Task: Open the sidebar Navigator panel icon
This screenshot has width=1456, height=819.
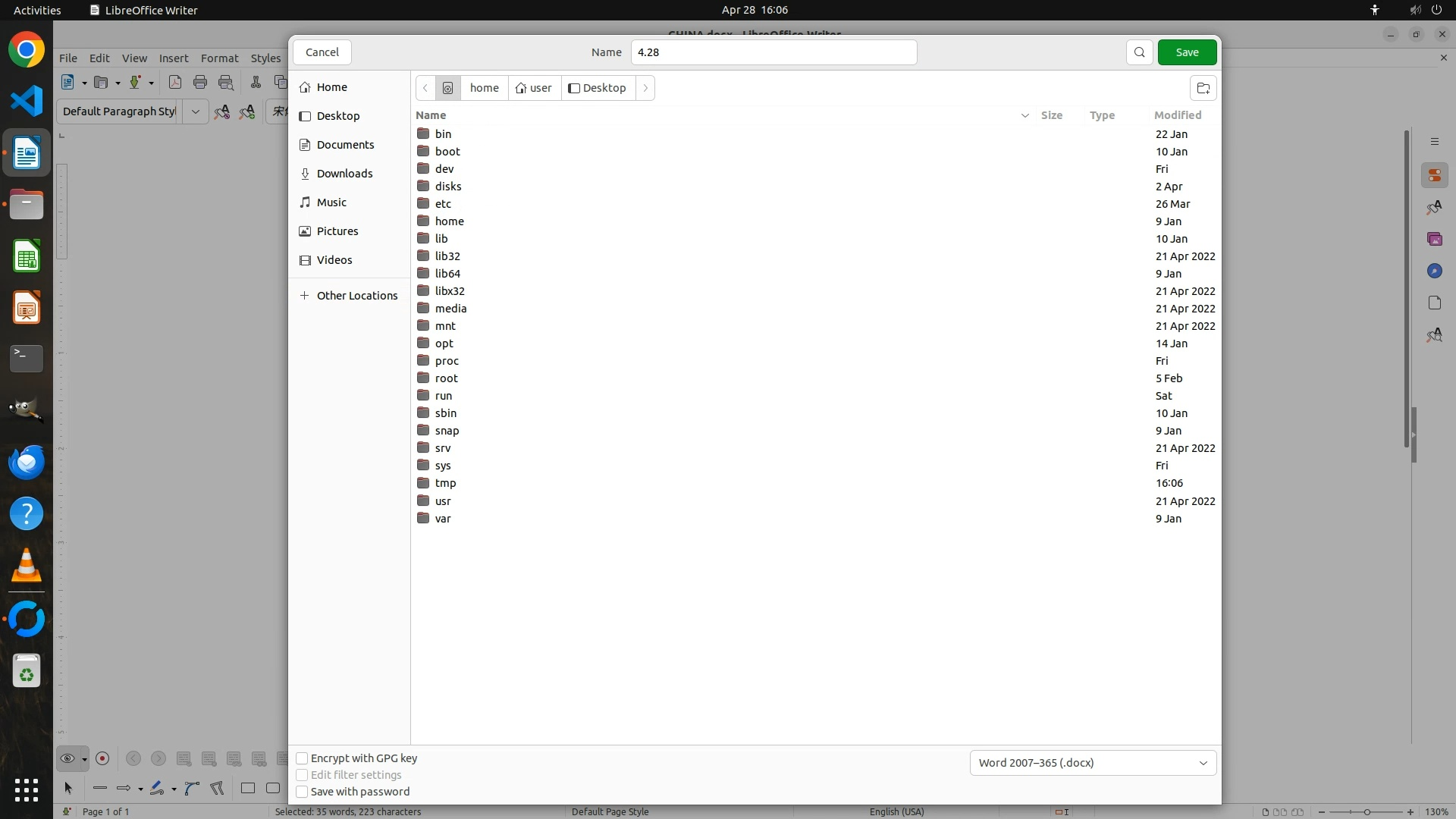Action: 1434,271
